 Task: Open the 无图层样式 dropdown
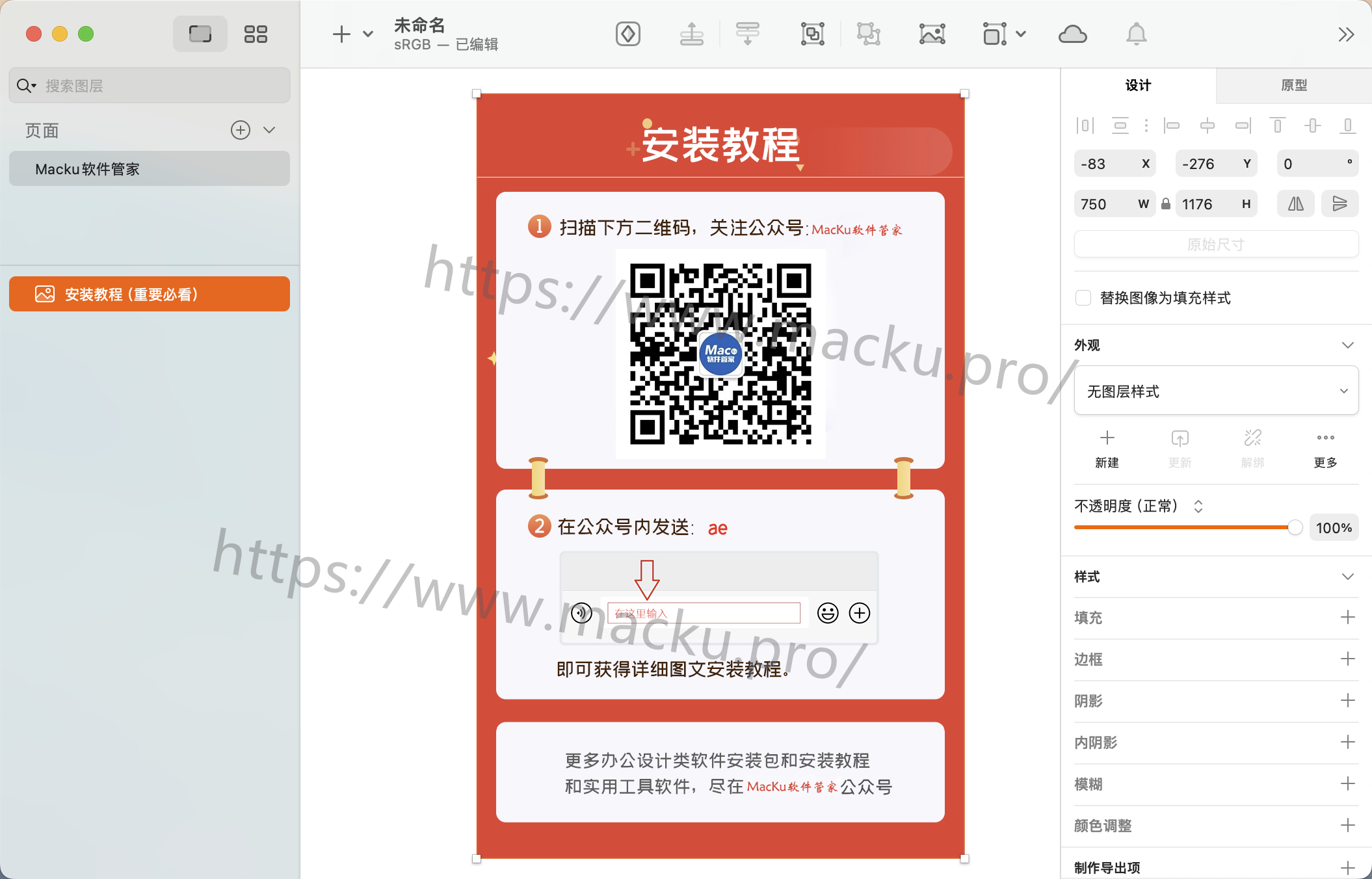click(x=1216, y=391)
